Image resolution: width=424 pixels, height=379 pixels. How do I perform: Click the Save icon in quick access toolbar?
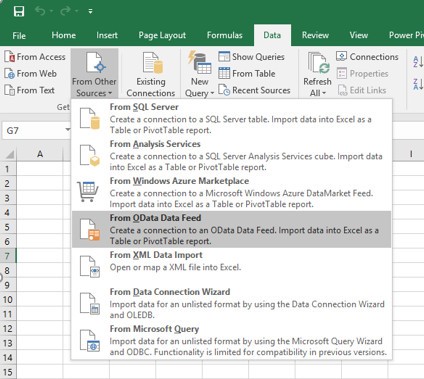click(x=19, y=11)
